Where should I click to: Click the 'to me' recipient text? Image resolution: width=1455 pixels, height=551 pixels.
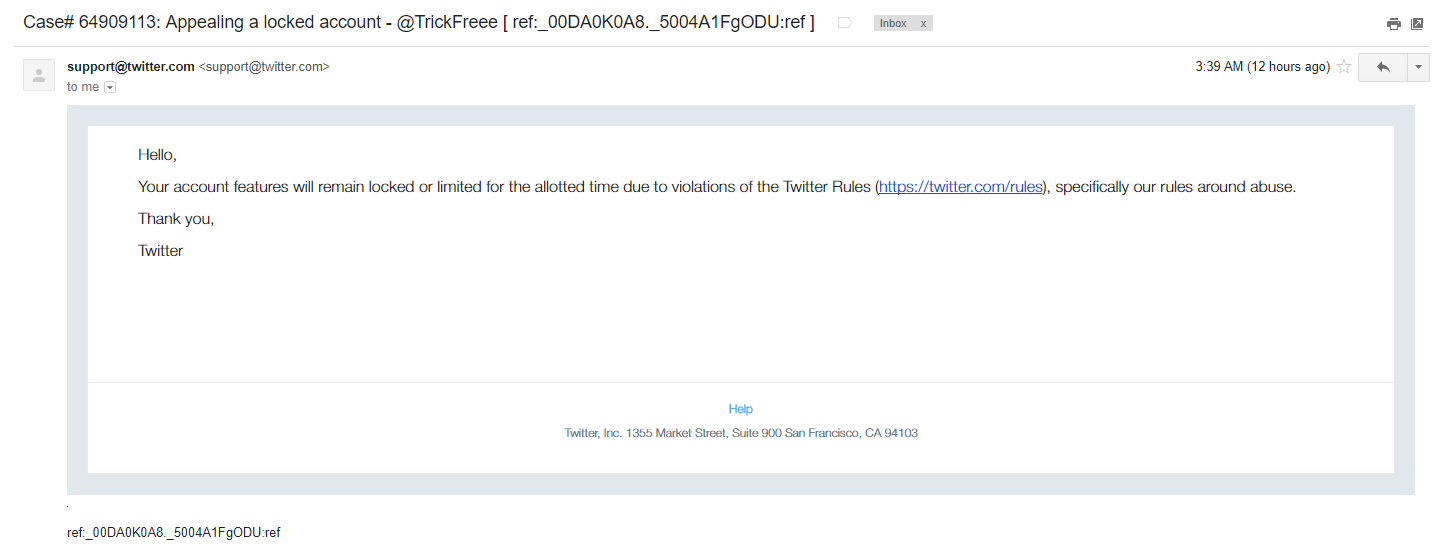83,87
